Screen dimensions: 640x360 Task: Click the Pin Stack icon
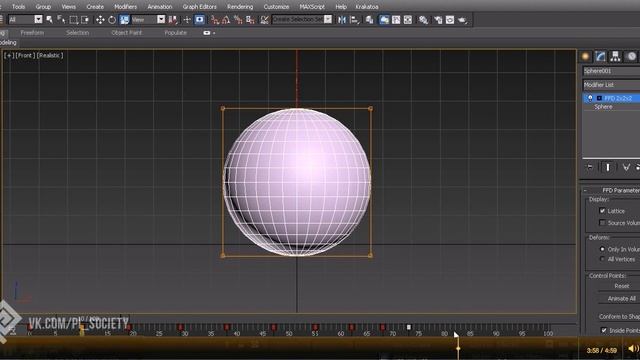[x=590, y=167]
